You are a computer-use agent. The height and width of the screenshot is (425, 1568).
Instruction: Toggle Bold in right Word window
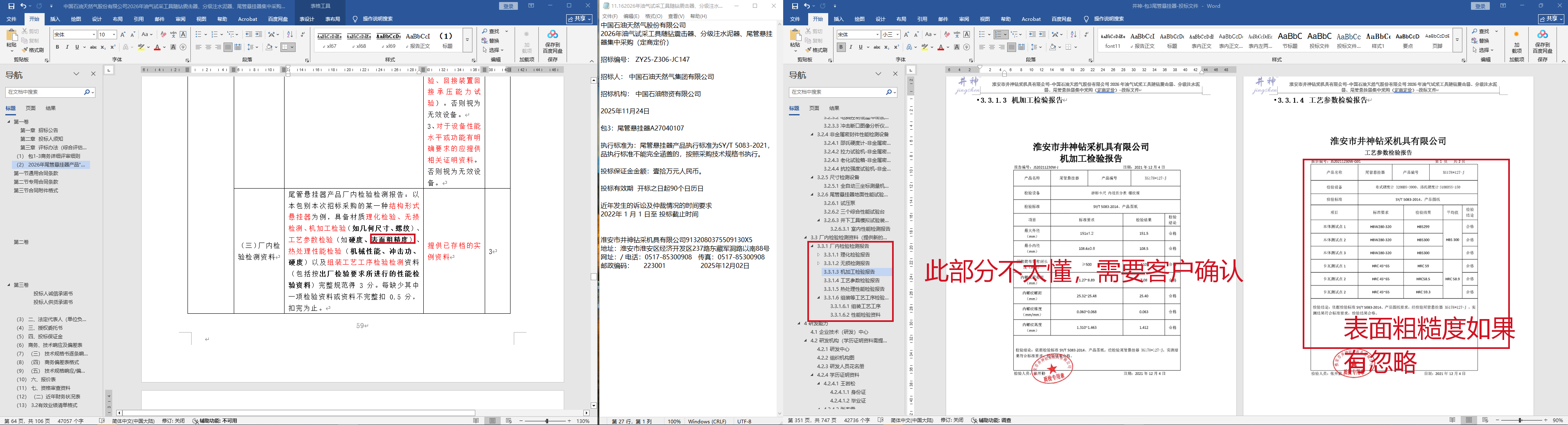pos(841,47)
